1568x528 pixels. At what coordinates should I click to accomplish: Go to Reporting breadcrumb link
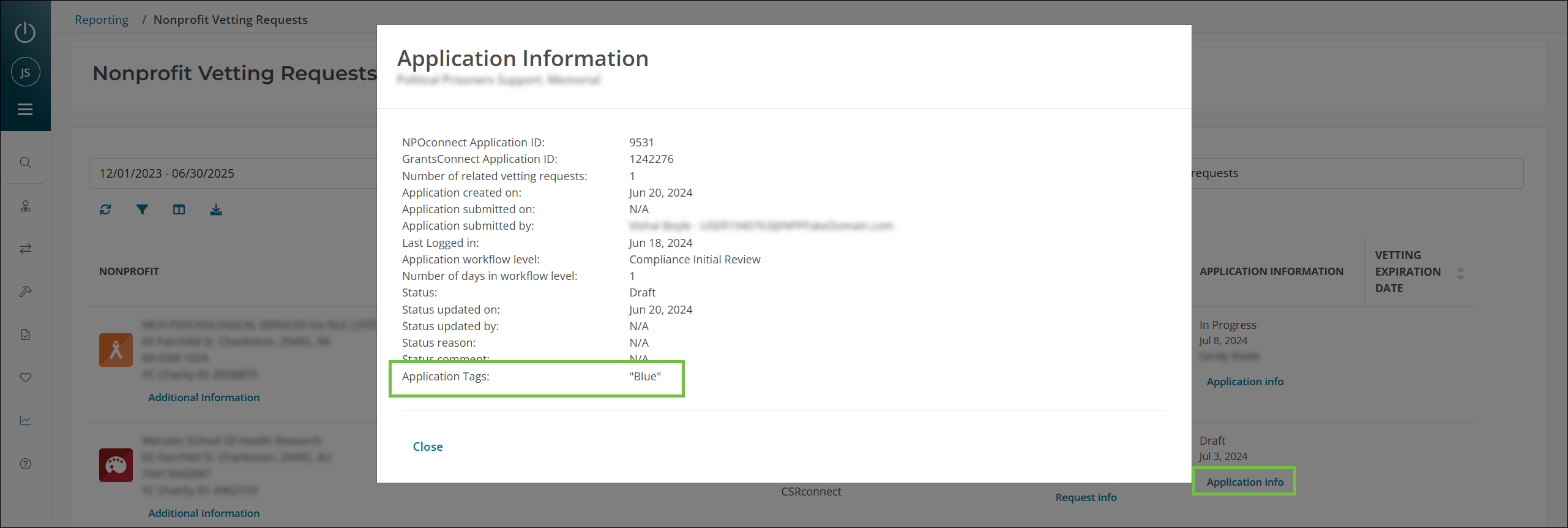click(102, 20)
